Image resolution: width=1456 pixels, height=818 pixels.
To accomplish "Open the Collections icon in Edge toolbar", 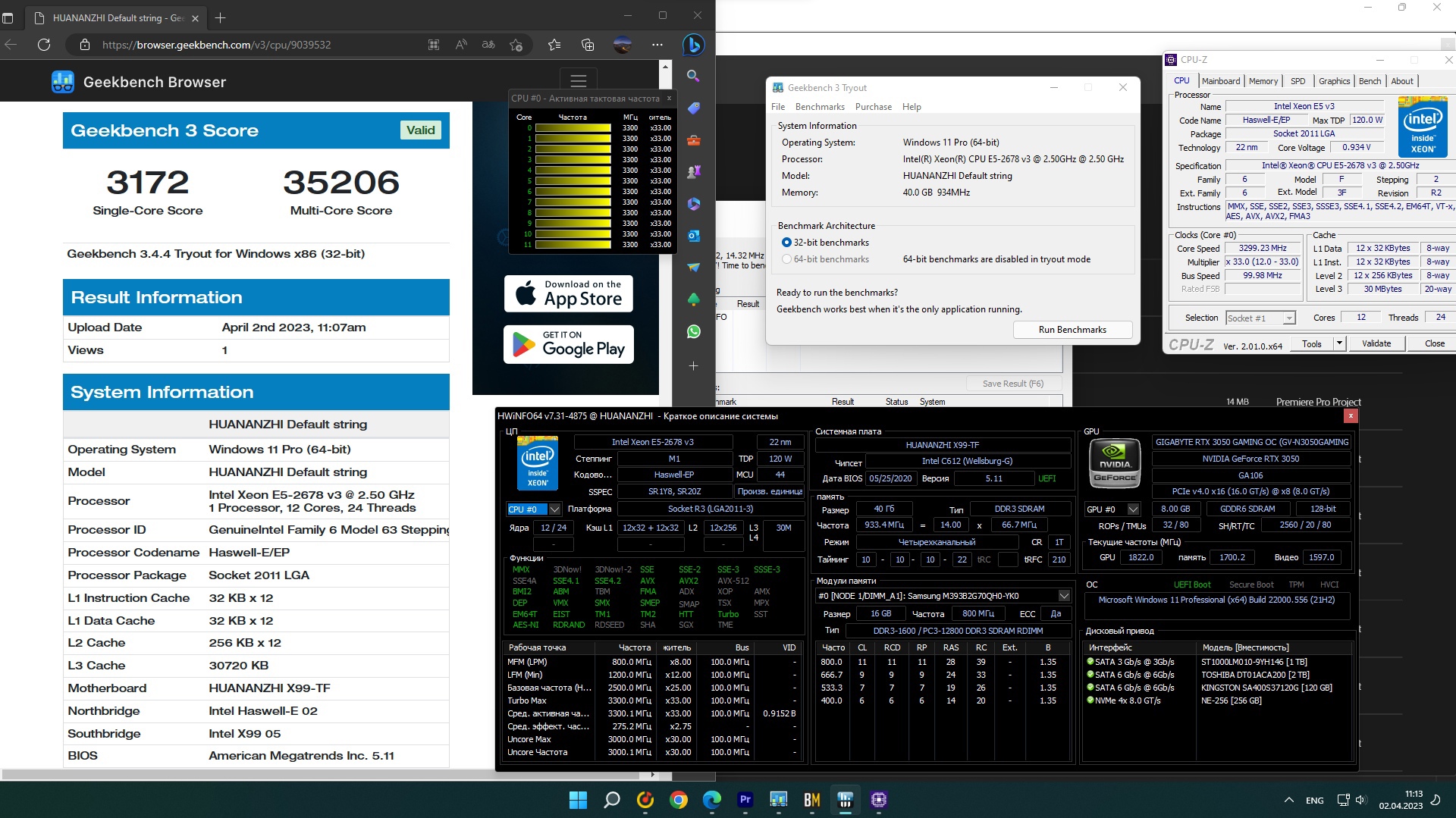I will coord(588,45).
